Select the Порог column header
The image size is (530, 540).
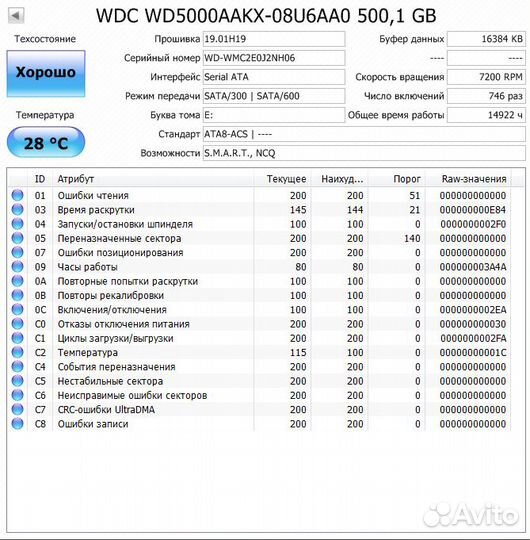click(x=407, y=179)
